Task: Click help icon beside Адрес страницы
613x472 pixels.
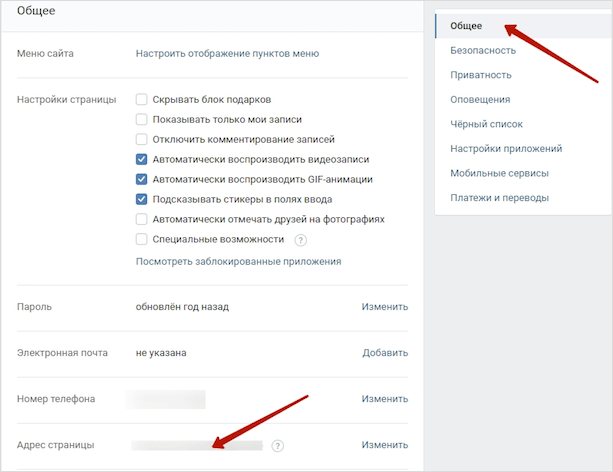Action: coord(277,445)
